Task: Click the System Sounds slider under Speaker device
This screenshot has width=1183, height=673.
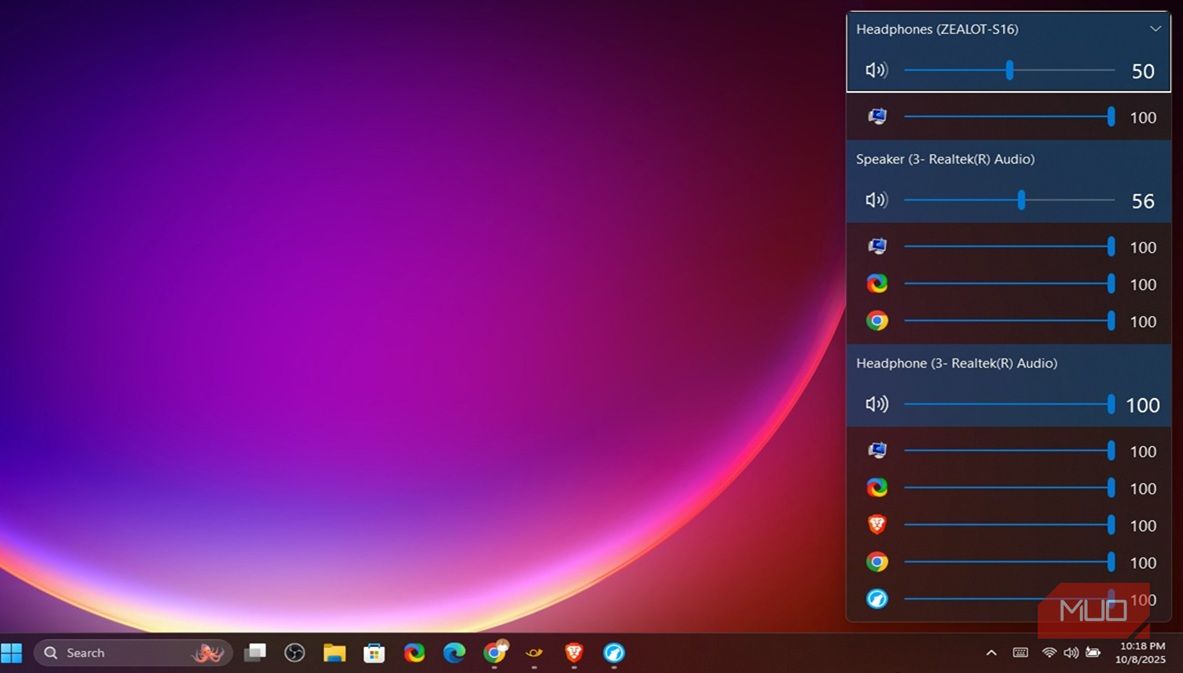Action: (x=1009, y=247)
